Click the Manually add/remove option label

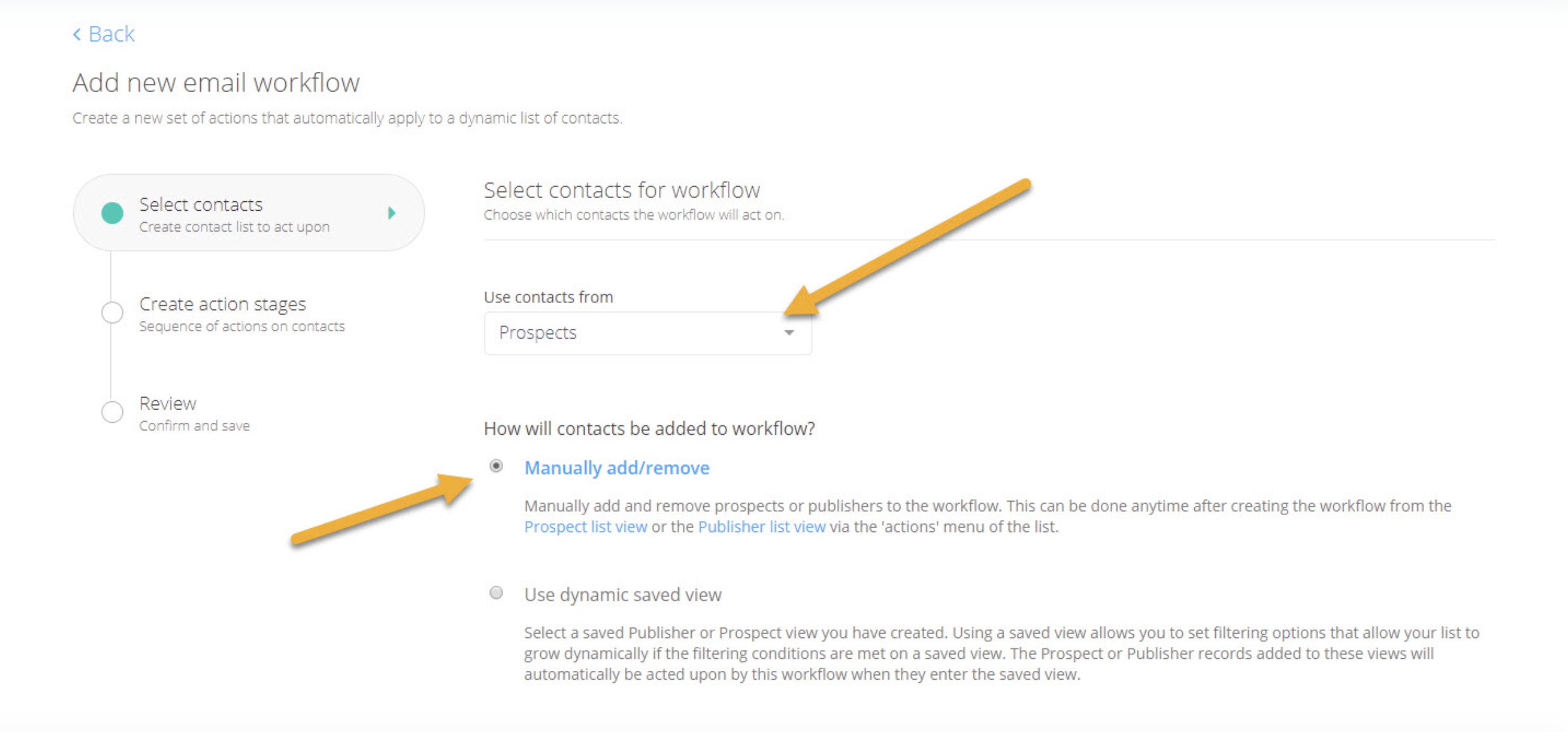617,468
